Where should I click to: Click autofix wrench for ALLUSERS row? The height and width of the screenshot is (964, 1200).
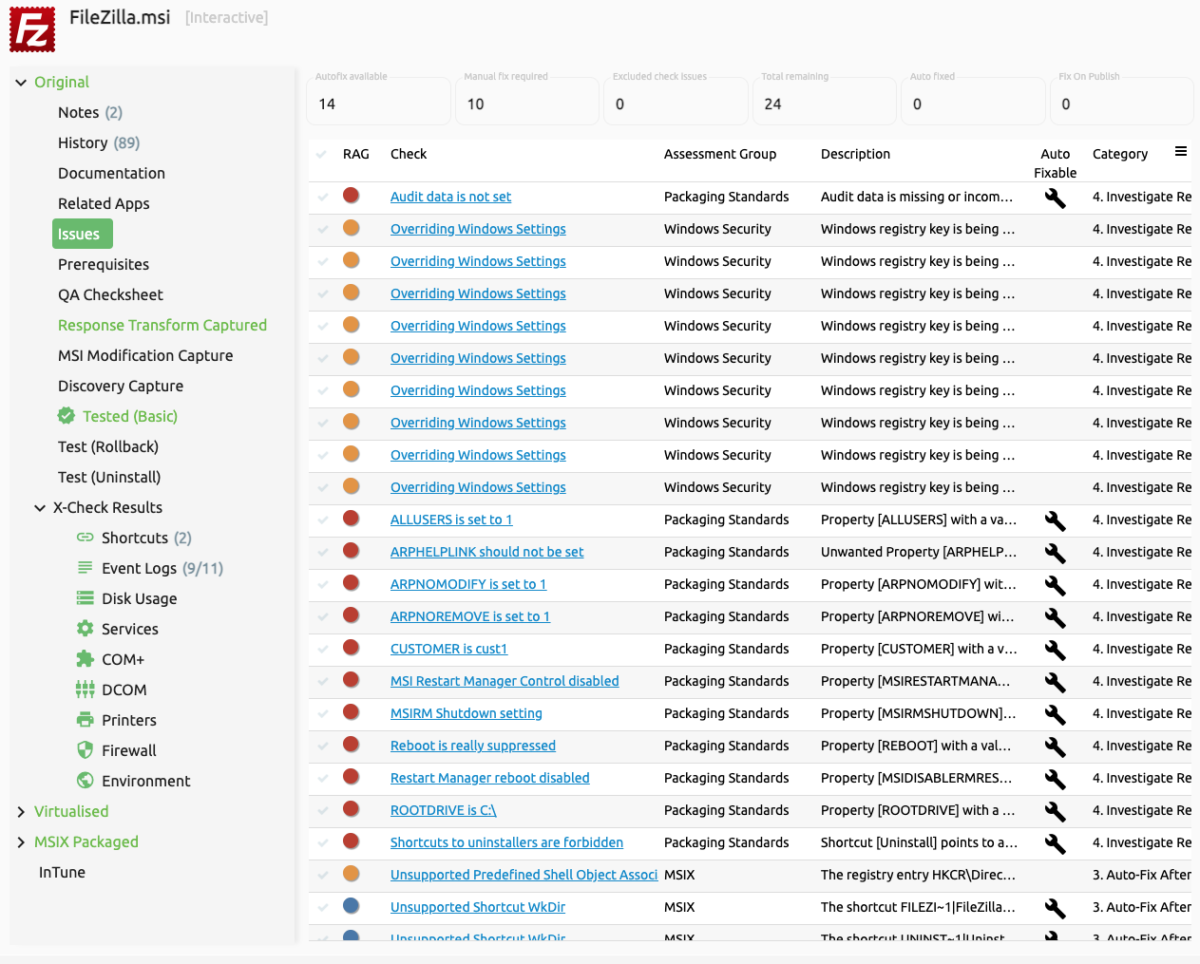[x=1055, y=520]
